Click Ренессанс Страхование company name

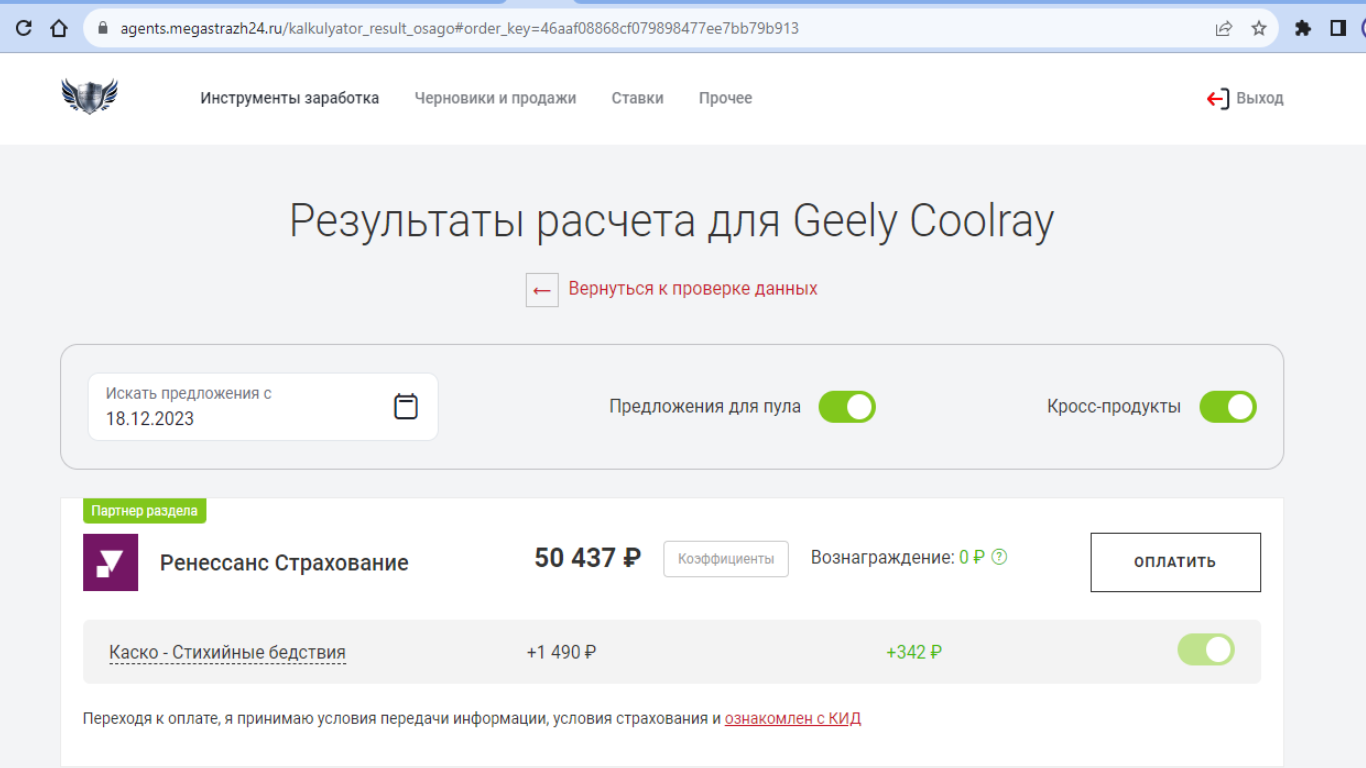(x=284, y=562)
